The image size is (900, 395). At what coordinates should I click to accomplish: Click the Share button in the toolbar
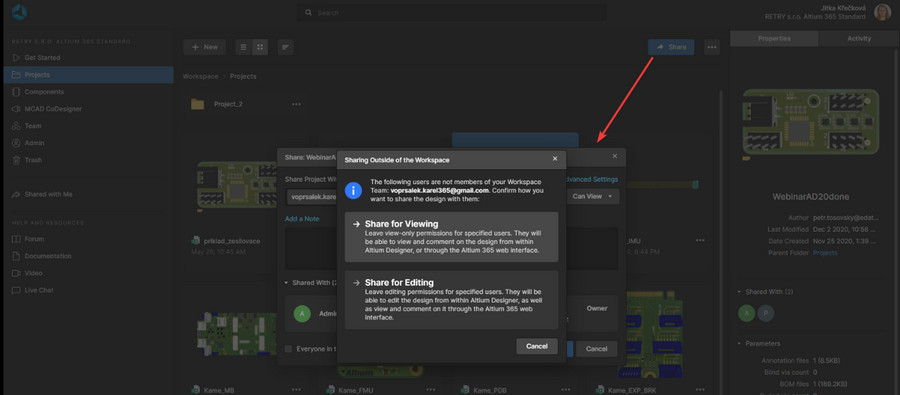pos(671,47)
